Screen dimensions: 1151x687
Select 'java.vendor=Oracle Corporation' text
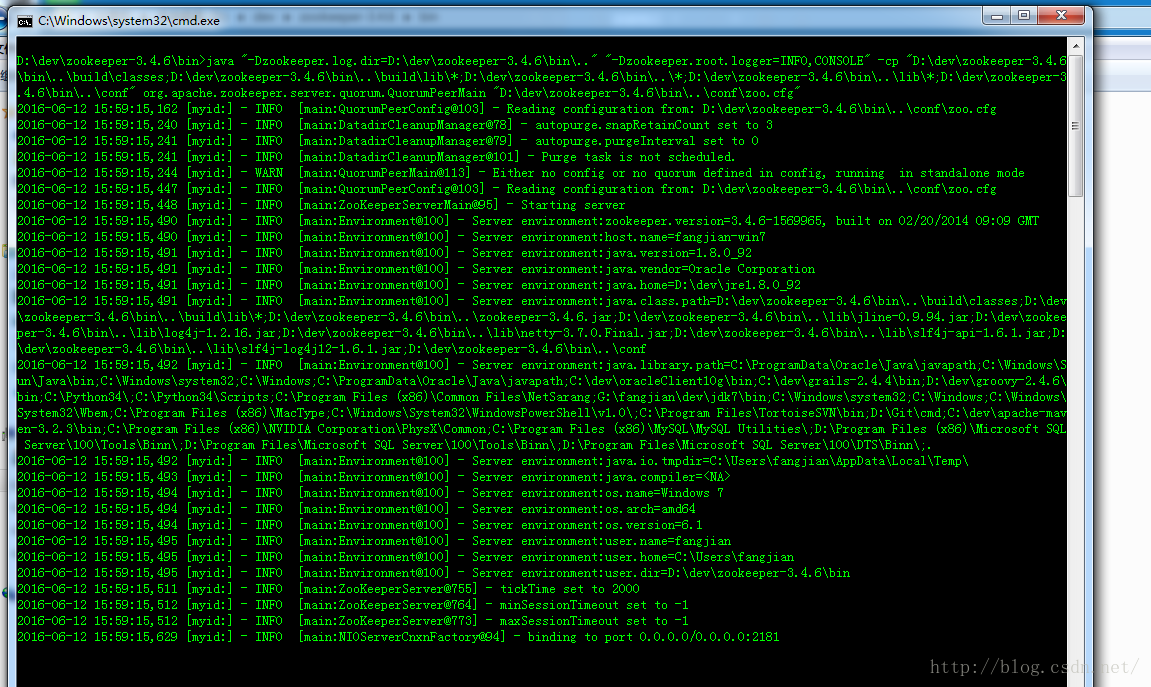710,269
